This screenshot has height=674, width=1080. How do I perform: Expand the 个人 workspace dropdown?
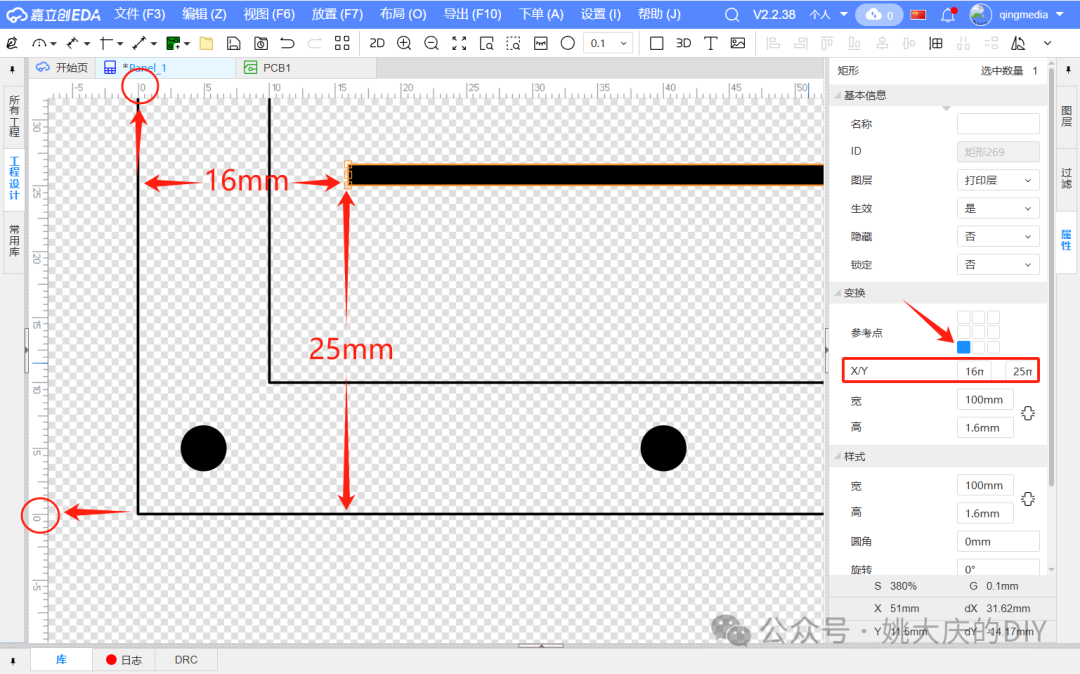(828, 14)
